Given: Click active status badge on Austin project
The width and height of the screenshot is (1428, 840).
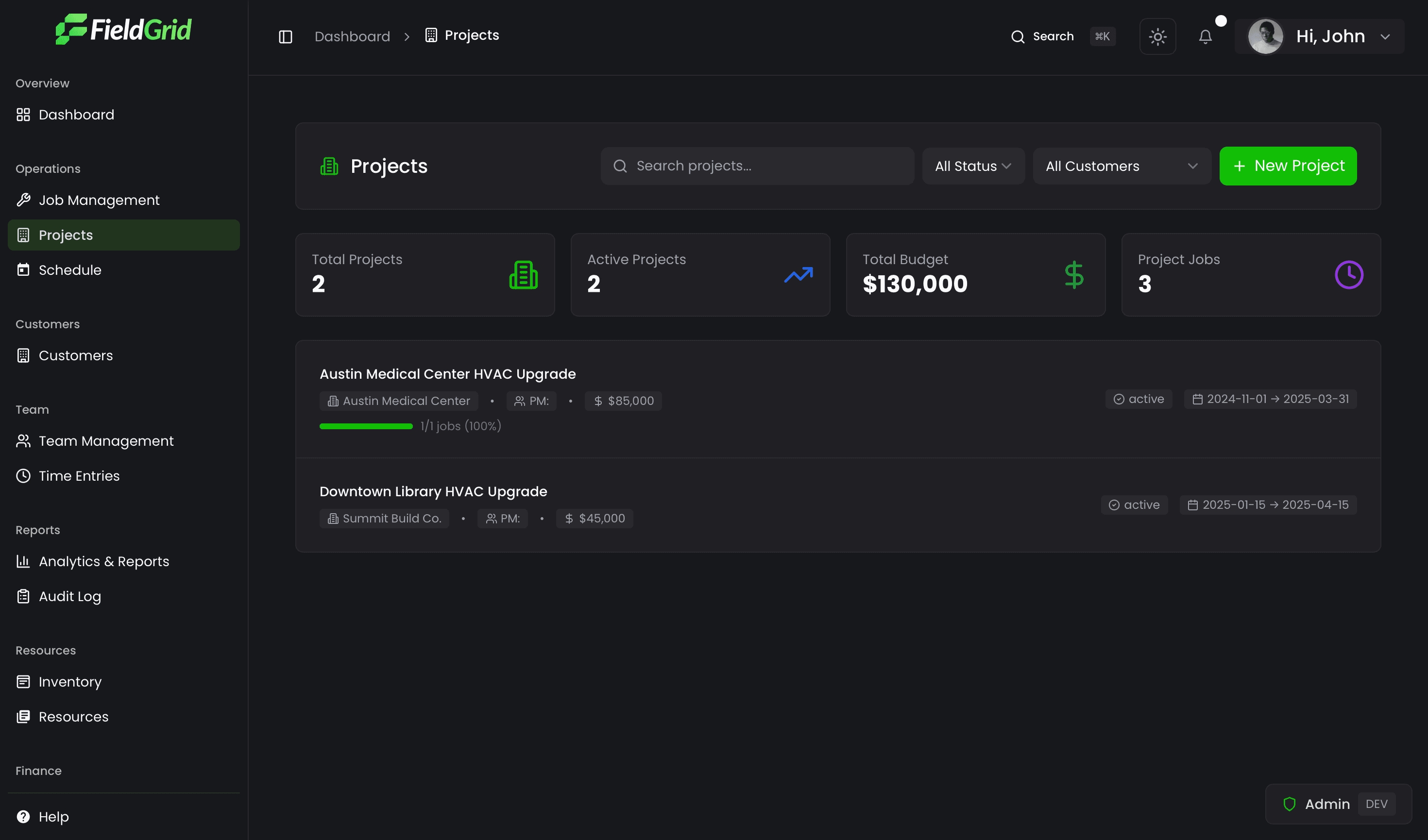Looking at the screenshot, I should 1139,399.
